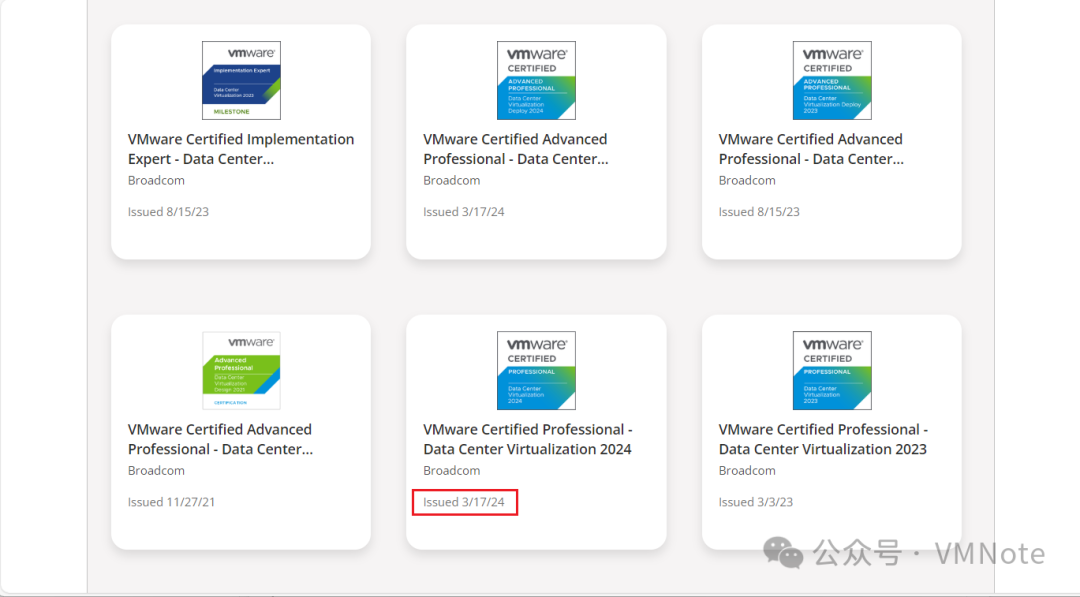Viewport: 1080px width, 597px height.
Task: Select the Professional Data Center Virtualization 2023 badge
Action: click(x=831, y=370)
